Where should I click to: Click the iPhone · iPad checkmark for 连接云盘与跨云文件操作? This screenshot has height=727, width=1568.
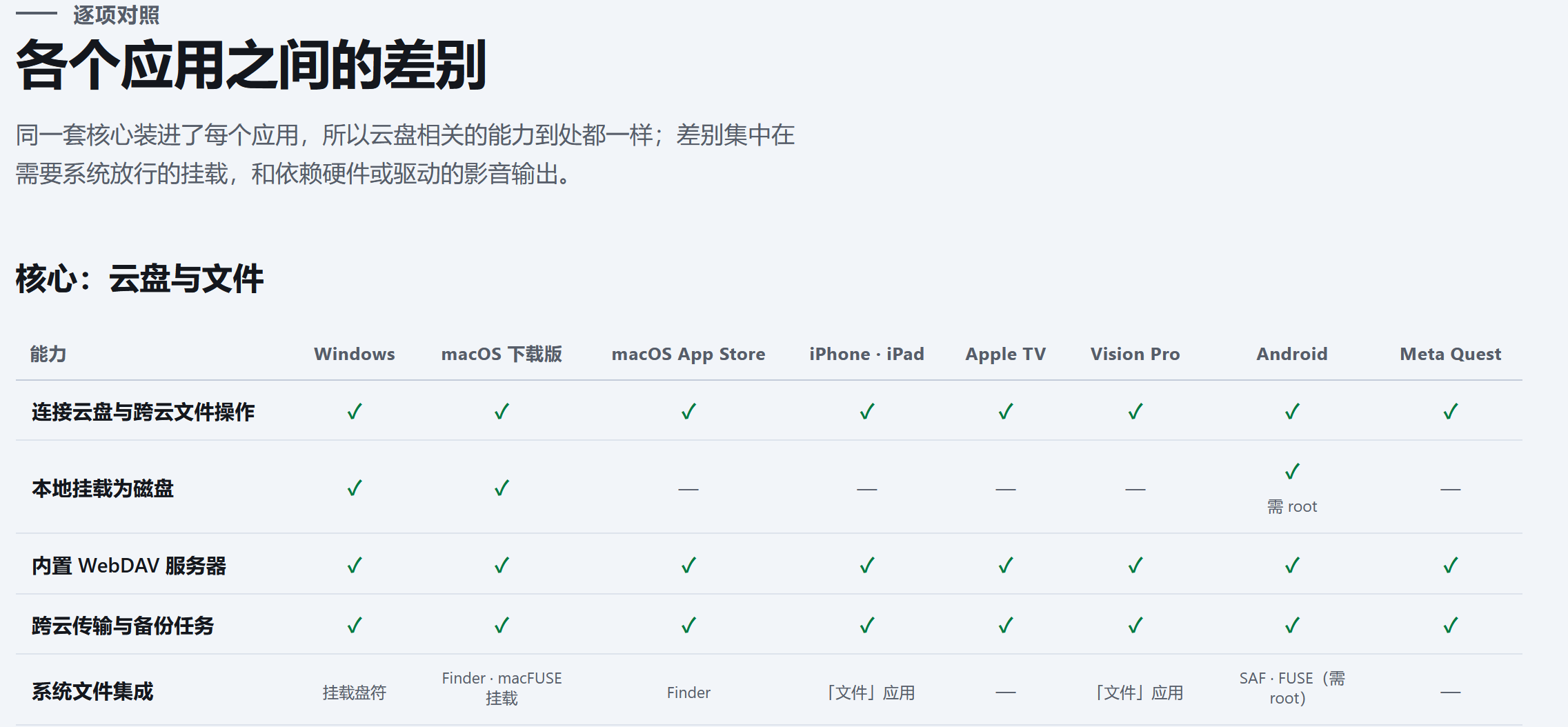(x=867, y=412)
